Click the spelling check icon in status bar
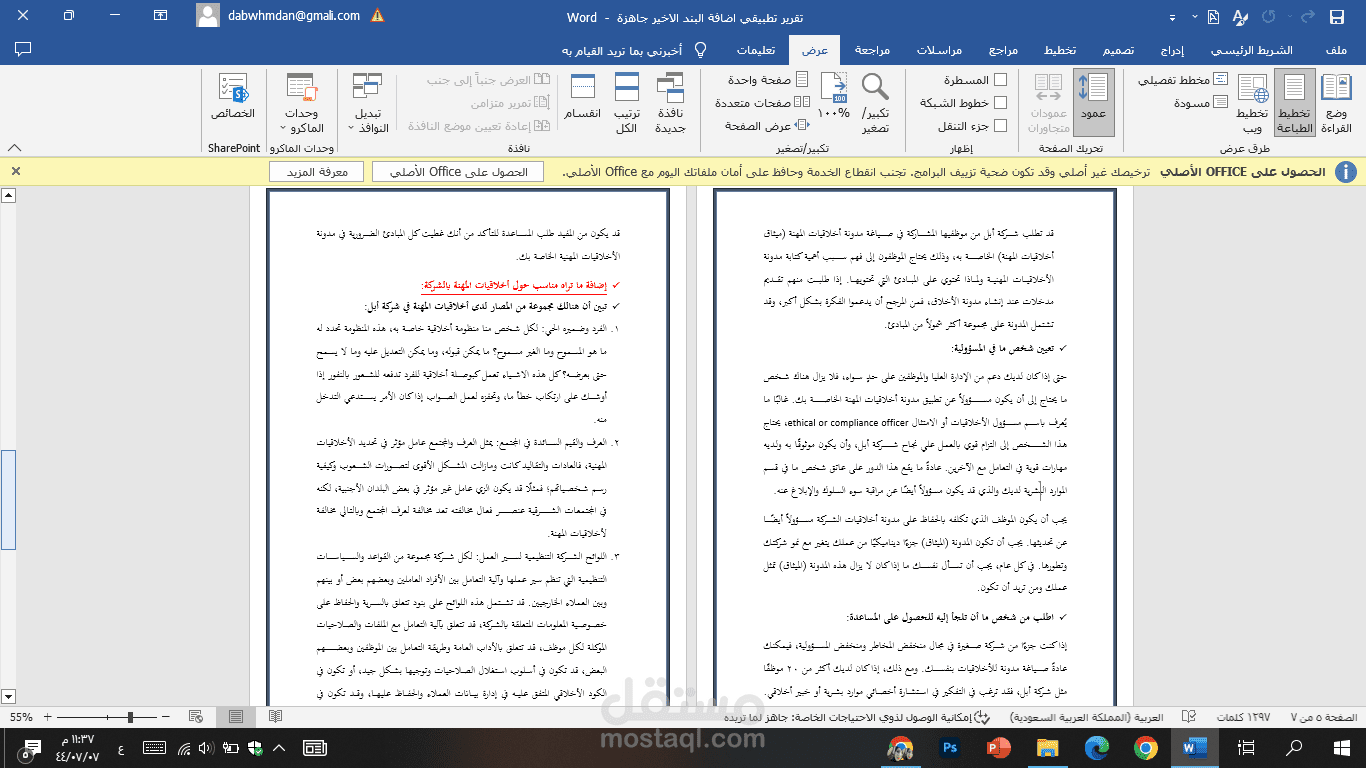 click(1189, 717)
